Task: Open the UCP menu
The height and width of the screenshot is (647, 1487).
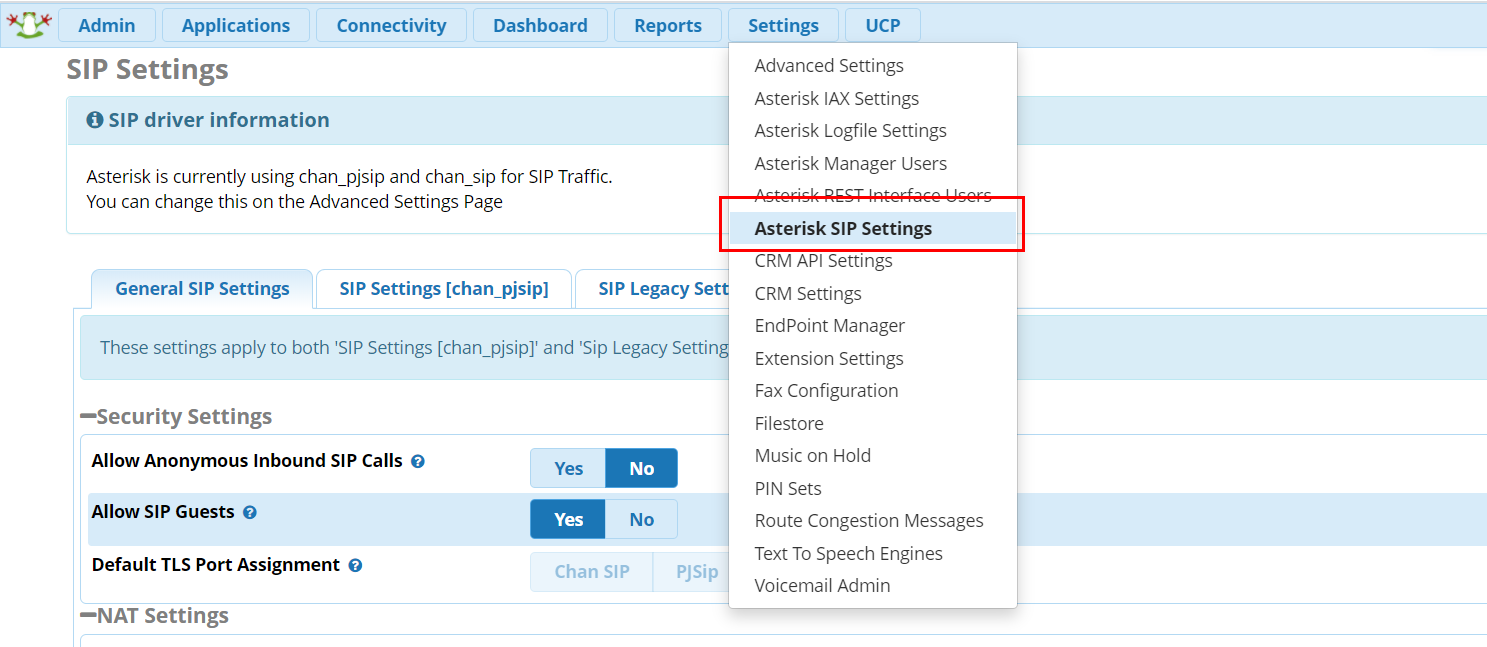Action: [883, 26]
